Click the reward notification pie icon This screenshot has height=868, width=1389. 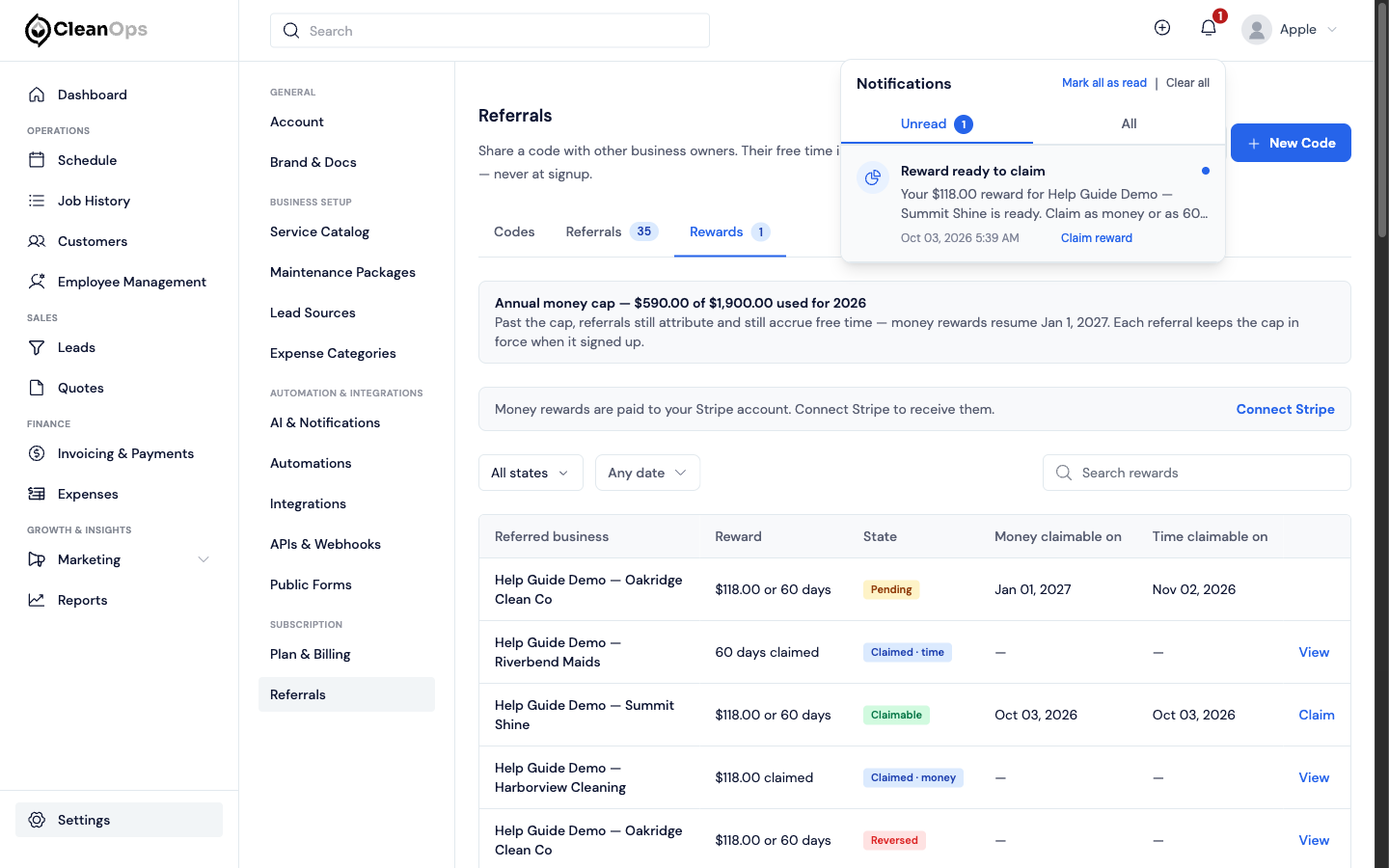(873, 177)
